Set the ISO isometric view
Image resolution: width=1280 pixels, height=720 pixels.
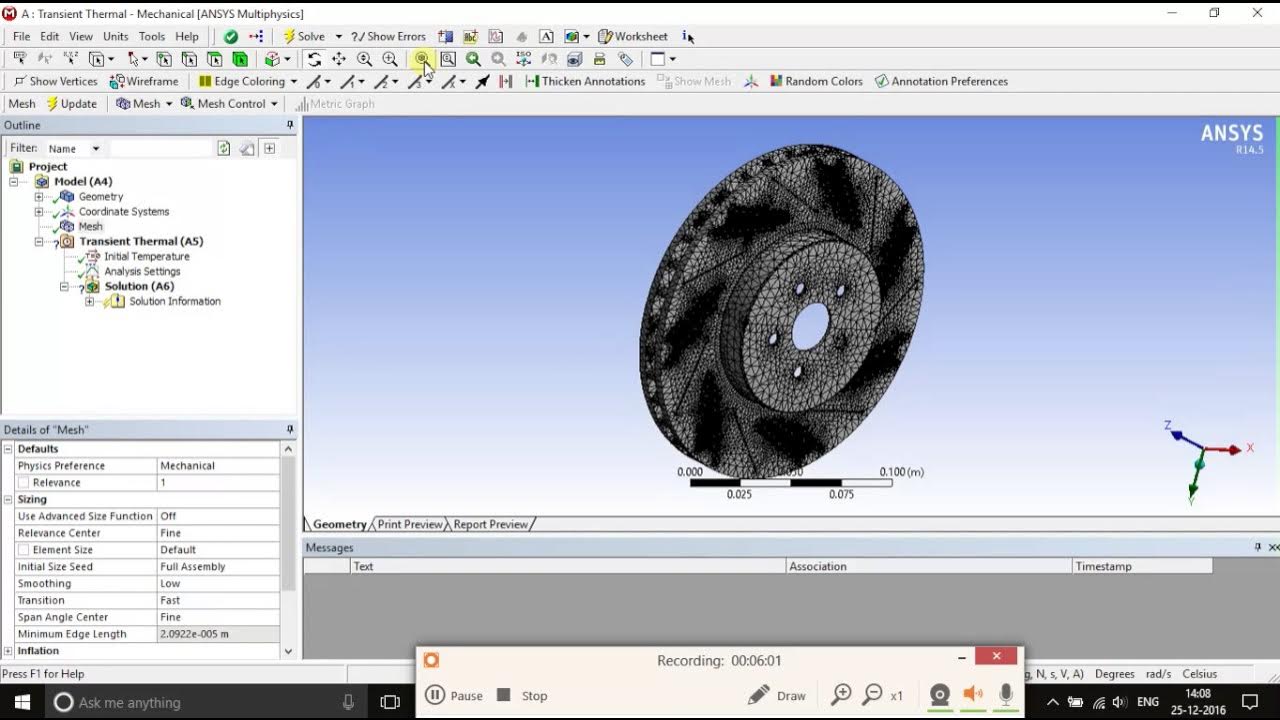pos(523,59)
